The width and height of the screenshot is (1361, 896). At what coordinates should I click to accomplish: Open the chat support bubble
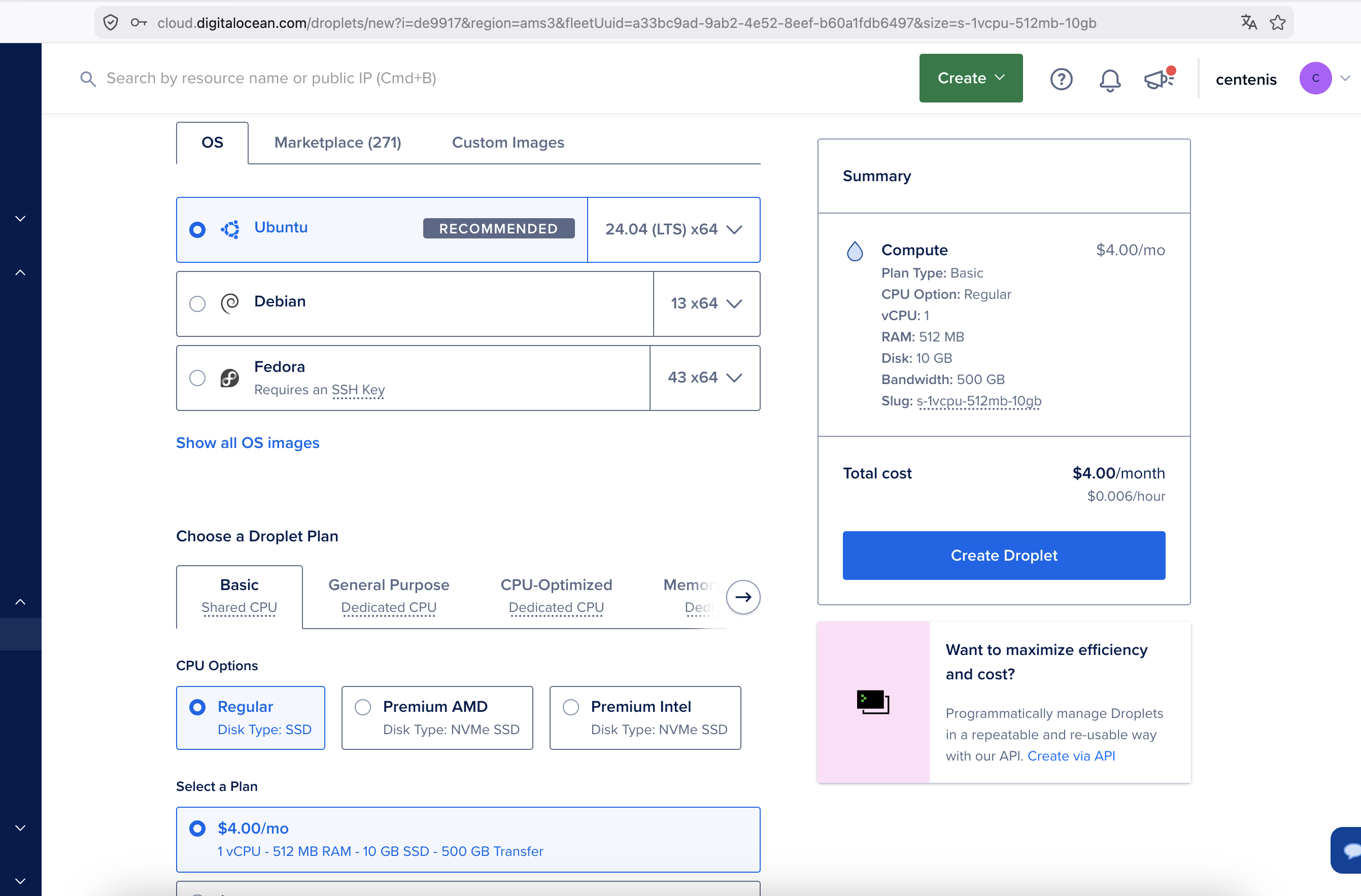[1349, 850]
